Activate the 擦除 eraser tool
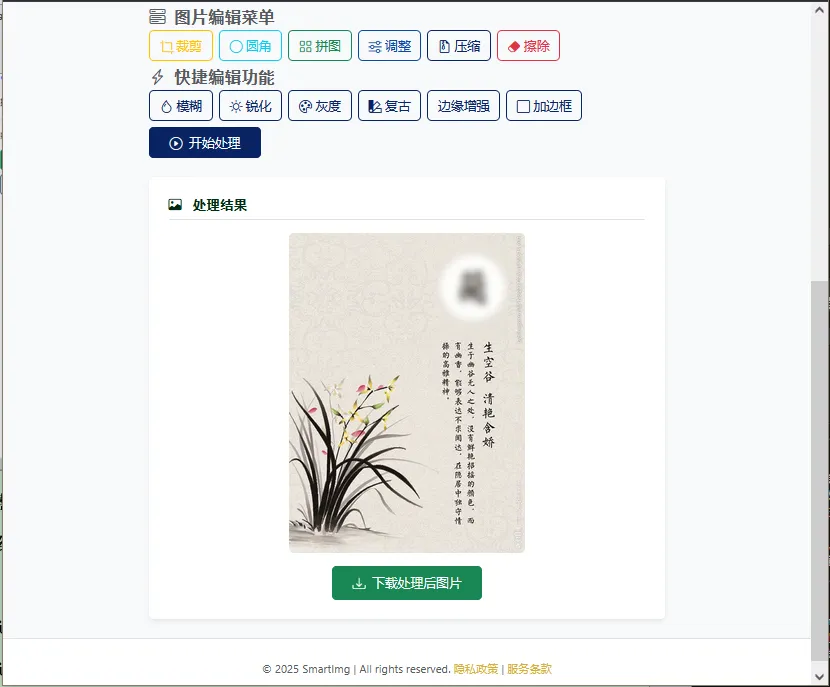The image size is (830, 687). (528, 46)
